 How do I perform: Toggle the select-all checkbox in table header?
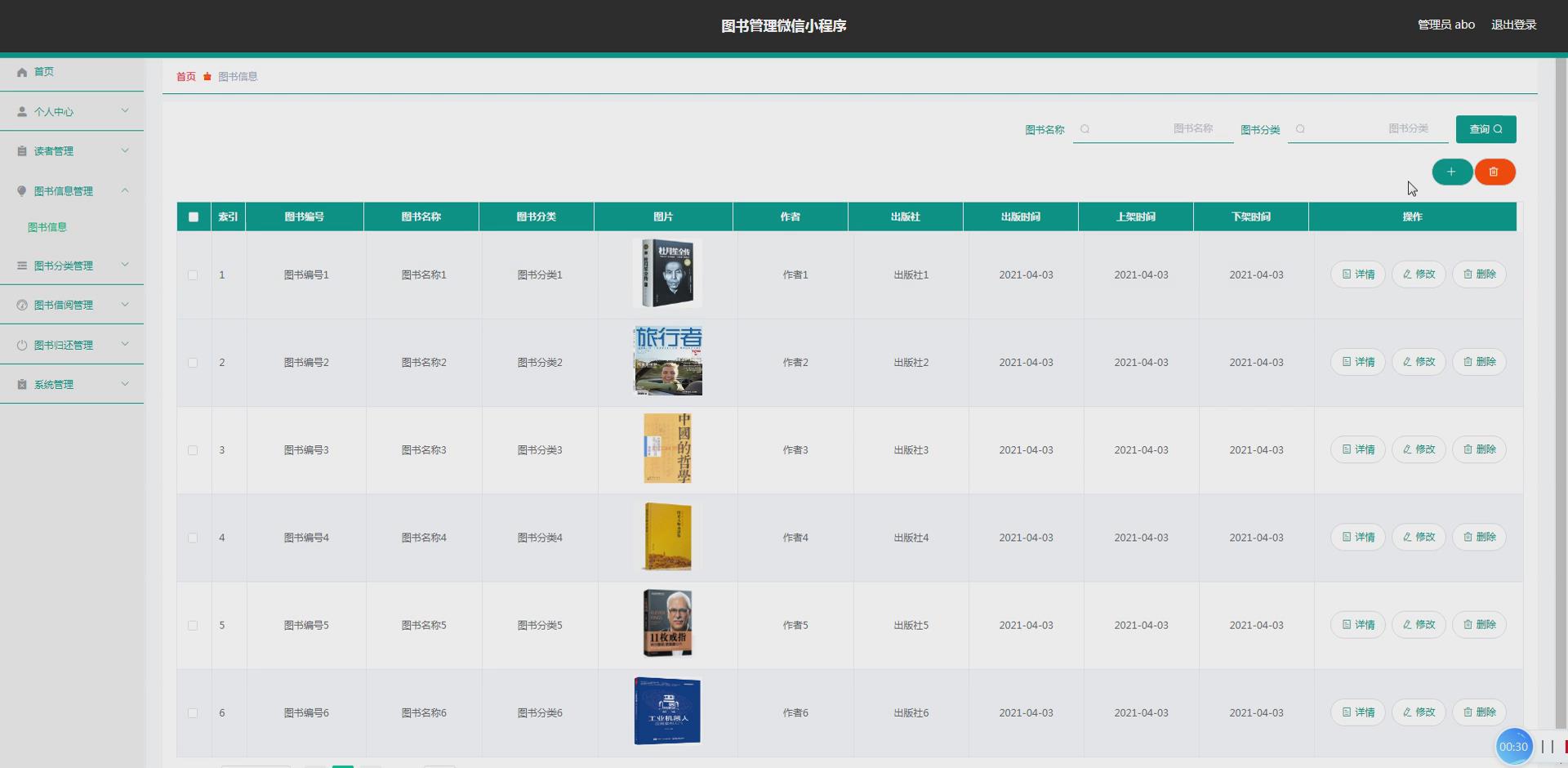(194, 217)
